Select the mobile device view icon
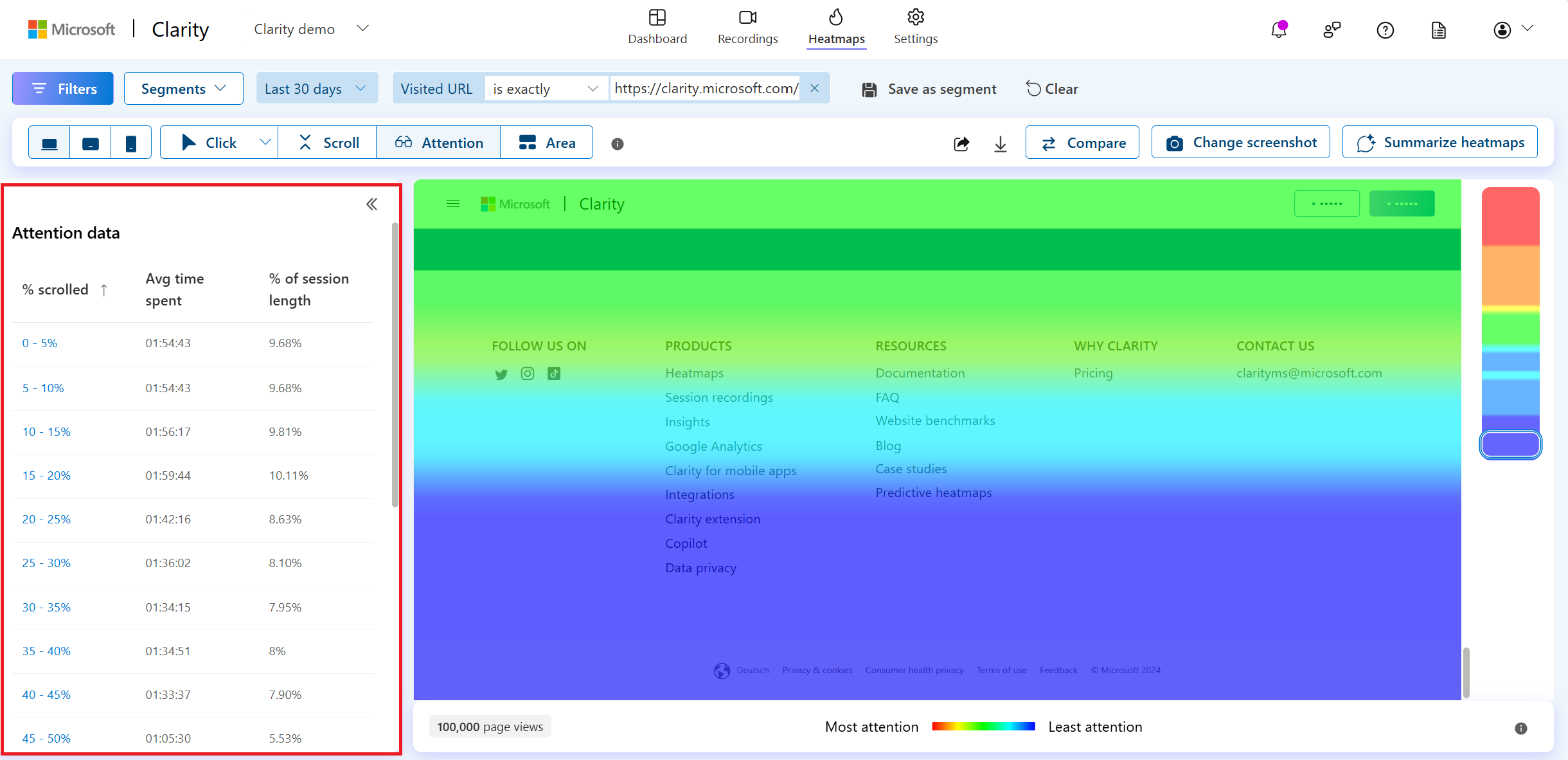Image resolution: width=1568 pixels, height=760 pixels. click(x=131, y=143)
